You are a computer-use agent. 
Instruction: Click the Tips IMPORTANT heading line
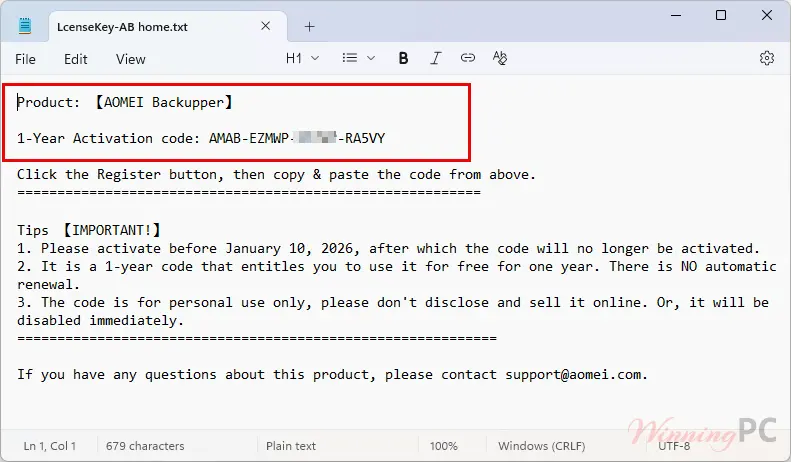(x=89, y=230)
